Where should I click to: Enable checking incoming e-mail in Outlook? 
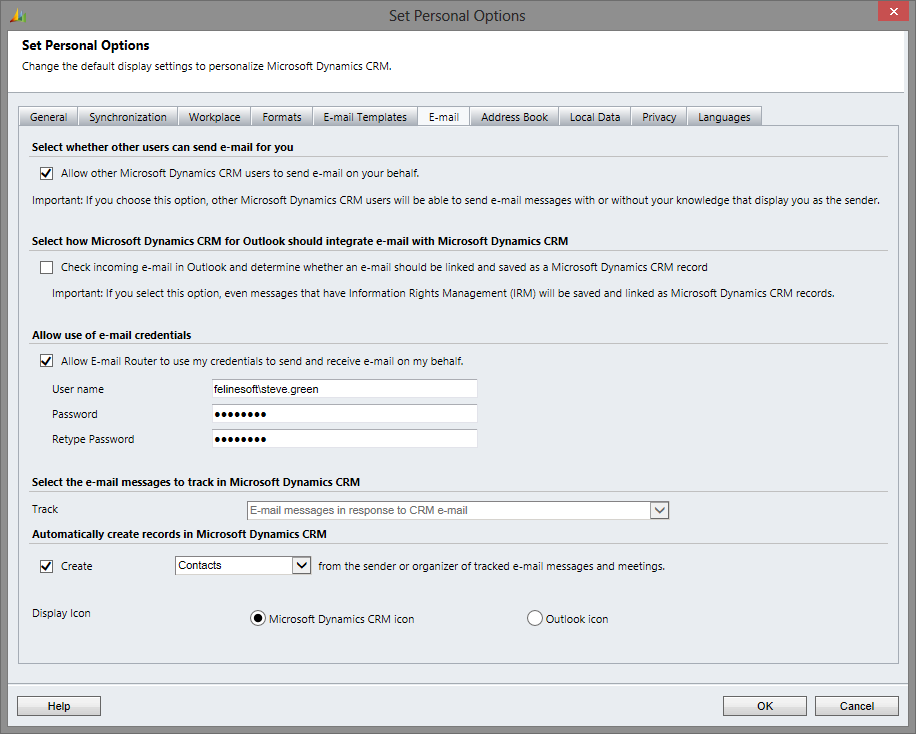click(46, 267)
